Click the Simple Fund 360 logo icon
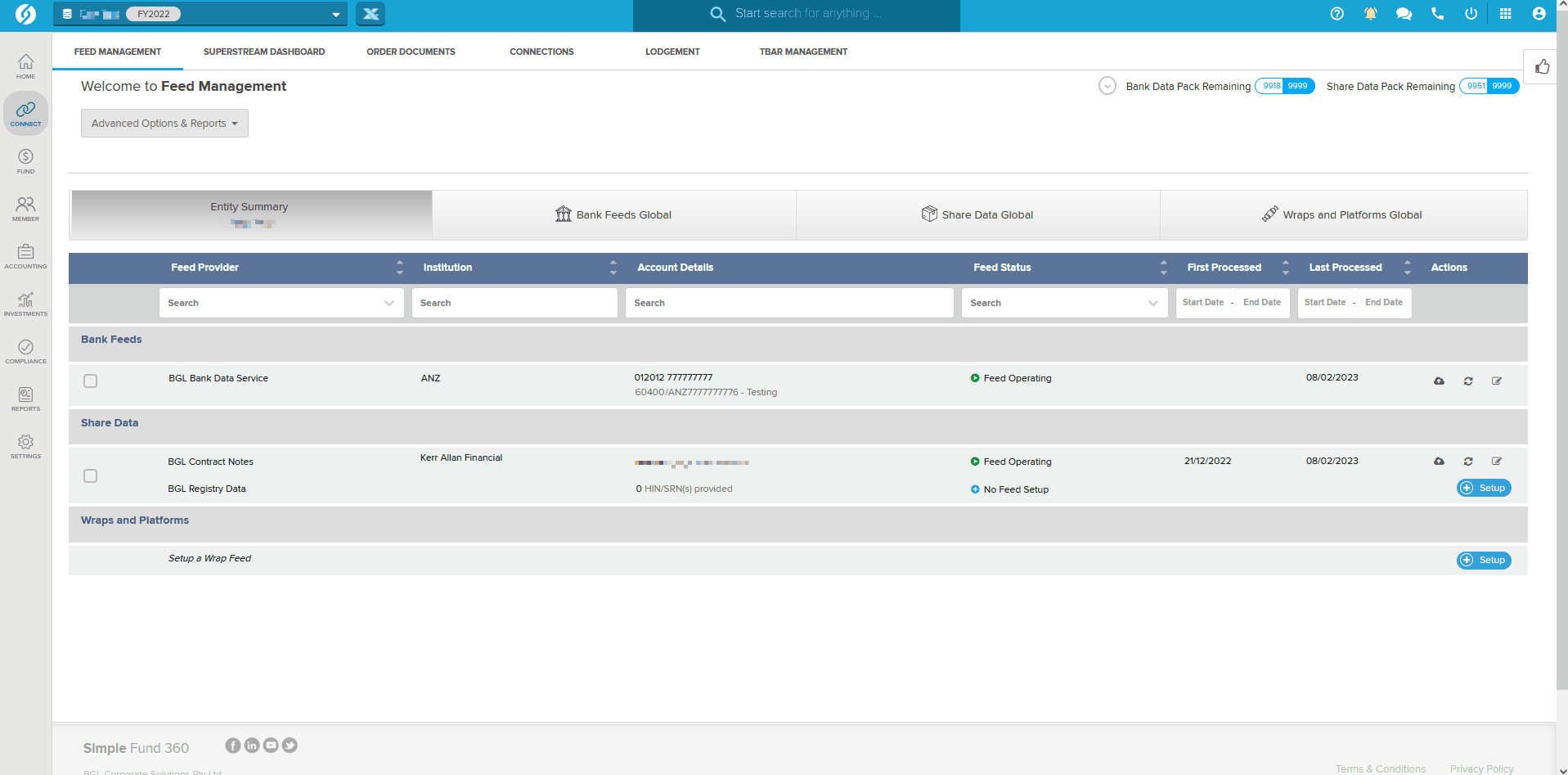1568x775 pixels. coord(25,14)
